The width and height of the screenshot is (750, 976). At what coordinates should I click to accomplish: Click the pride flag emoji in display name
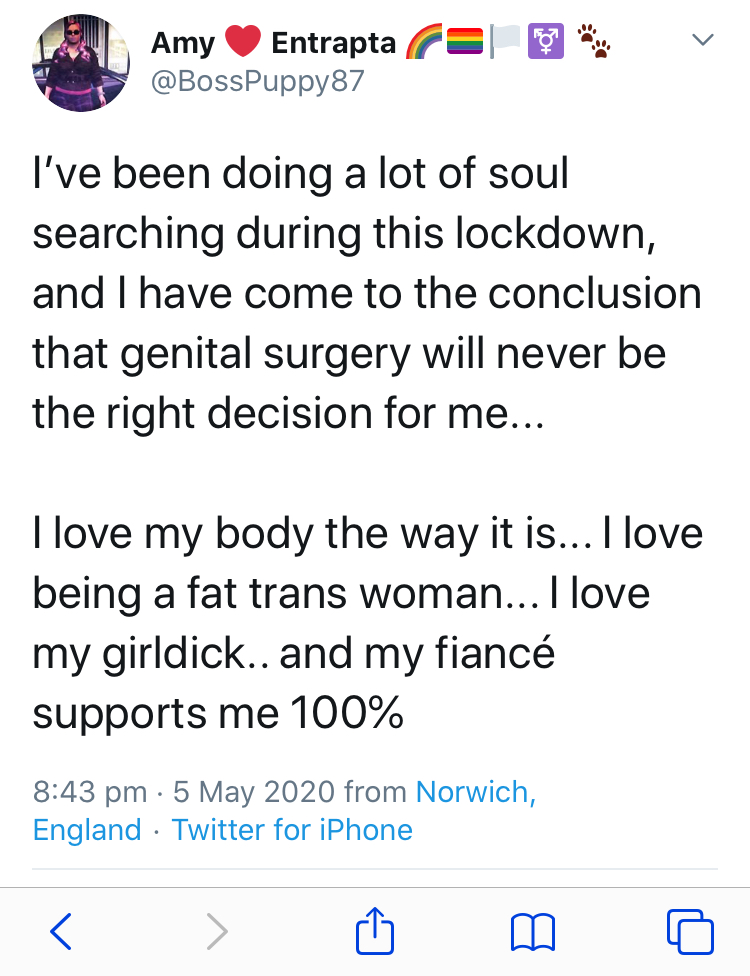tap(464, 42)
